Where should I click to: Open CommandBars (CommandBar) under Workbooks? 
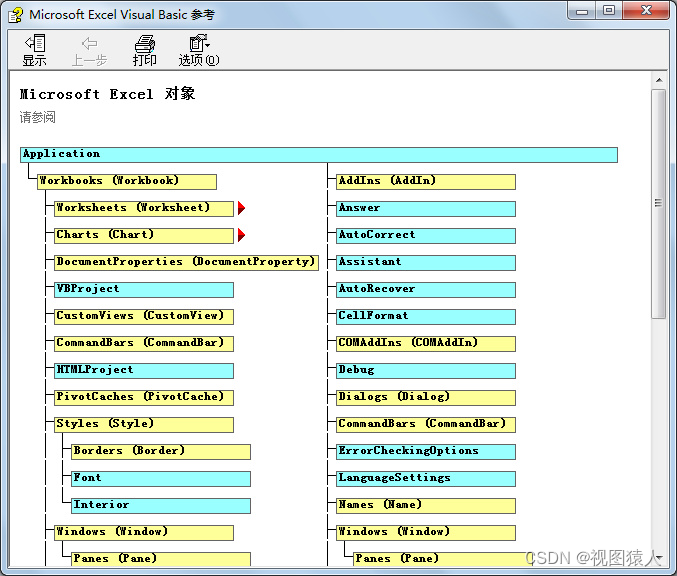click(144, 344)
